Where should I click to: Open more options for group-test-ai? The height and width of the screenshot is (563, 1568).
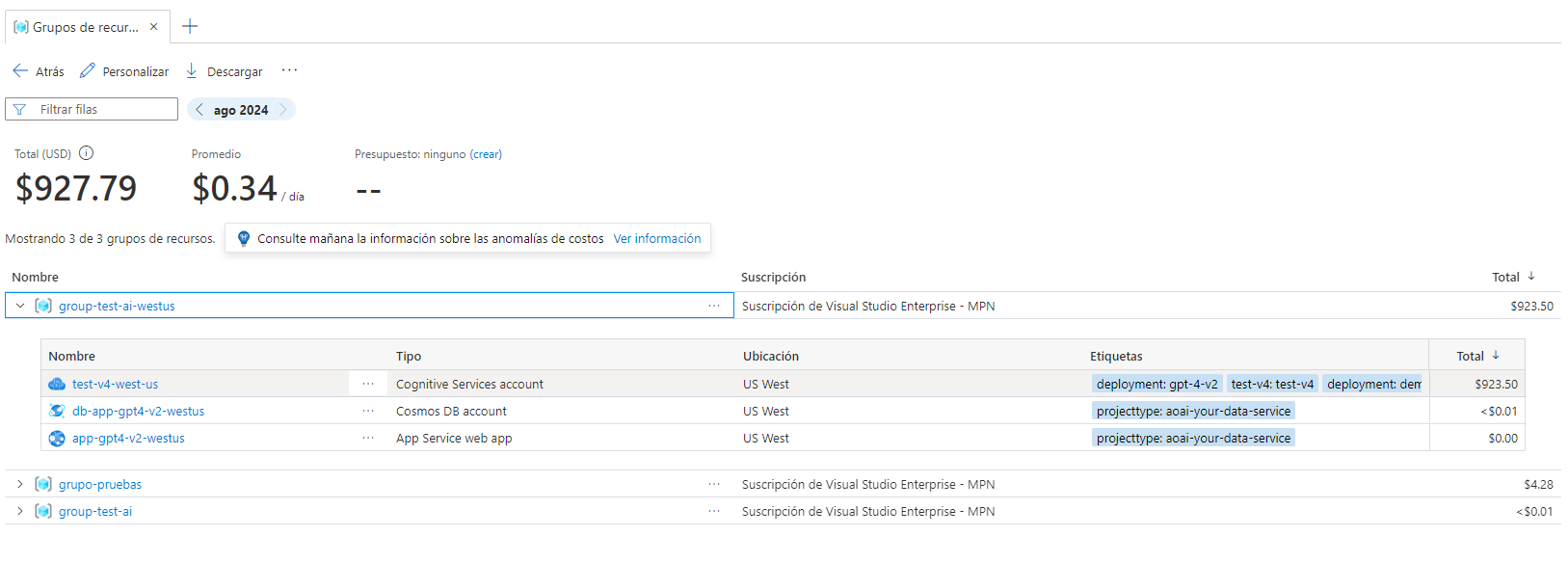coord(714,511)
